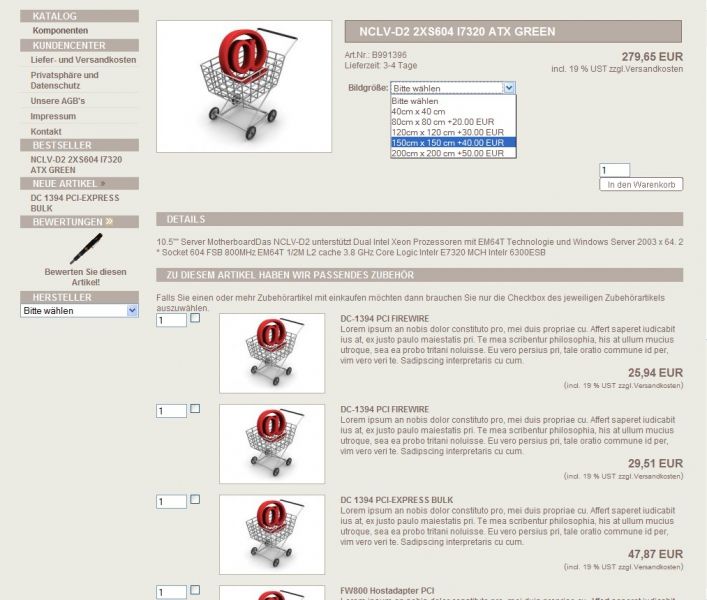The image size is (707, 600).
Task: Click the arrow icon beside Neue Artikel
Action: click(x=103, y=183)
